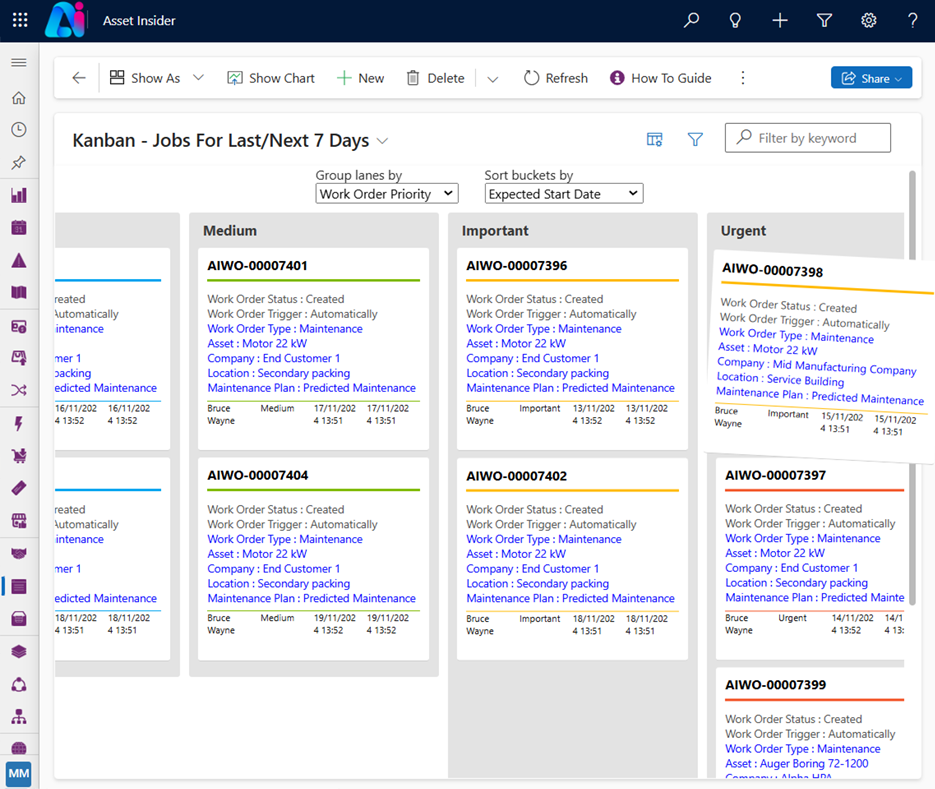Viewport: 935px width, 789px height.
Task: Click the Important lane header
Action: [495, 231]
